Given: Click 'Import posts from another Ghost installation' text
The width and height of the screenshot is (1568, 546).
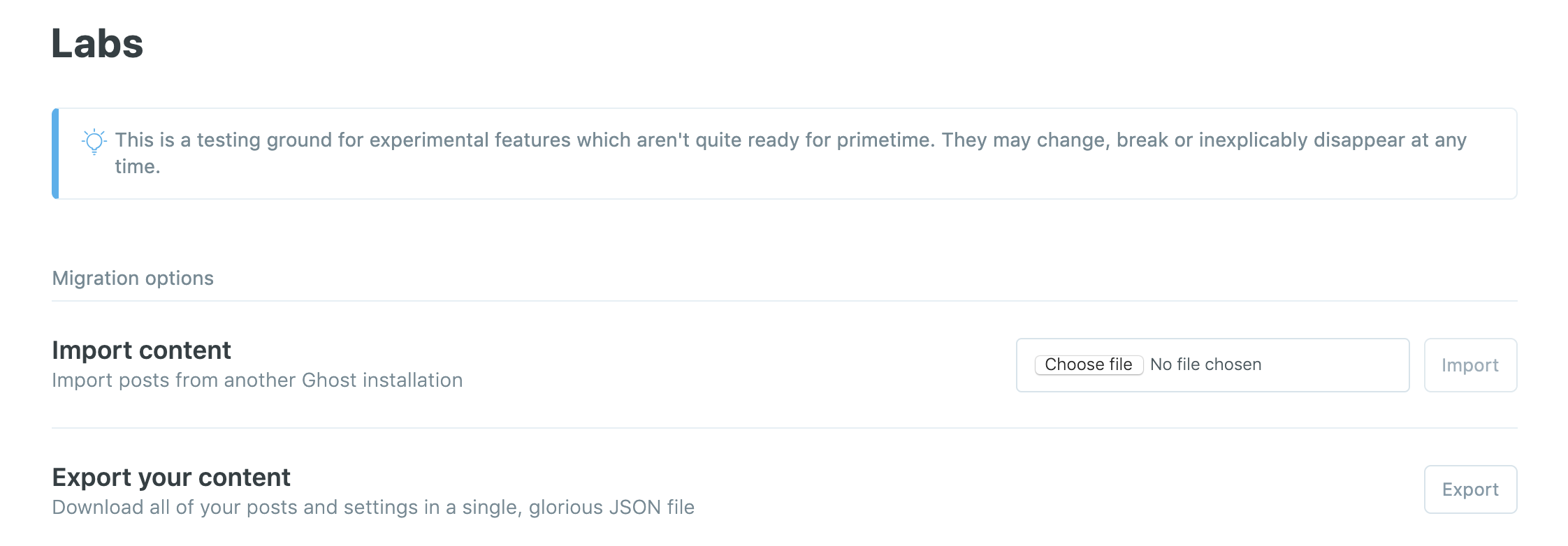Looking at the screenshot, I should coord(257,380).
